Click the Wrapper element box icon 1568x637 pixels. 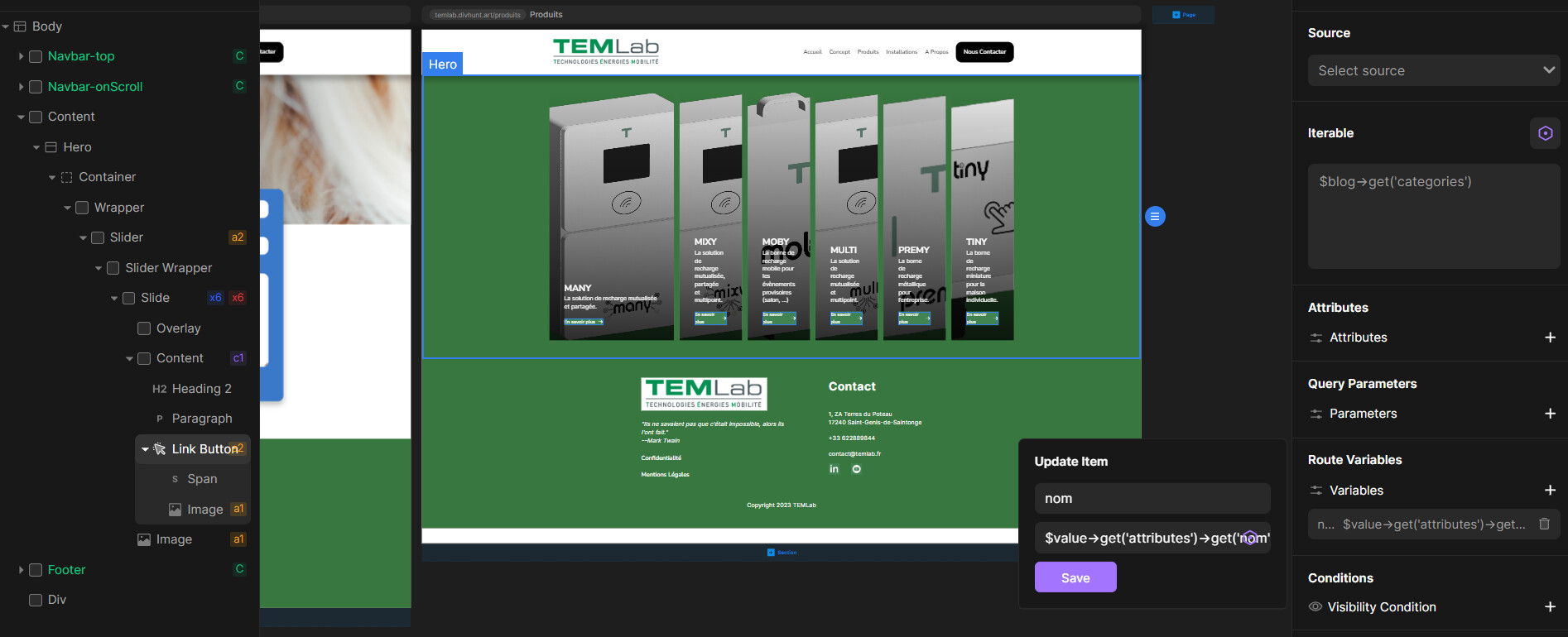(82, 208)
